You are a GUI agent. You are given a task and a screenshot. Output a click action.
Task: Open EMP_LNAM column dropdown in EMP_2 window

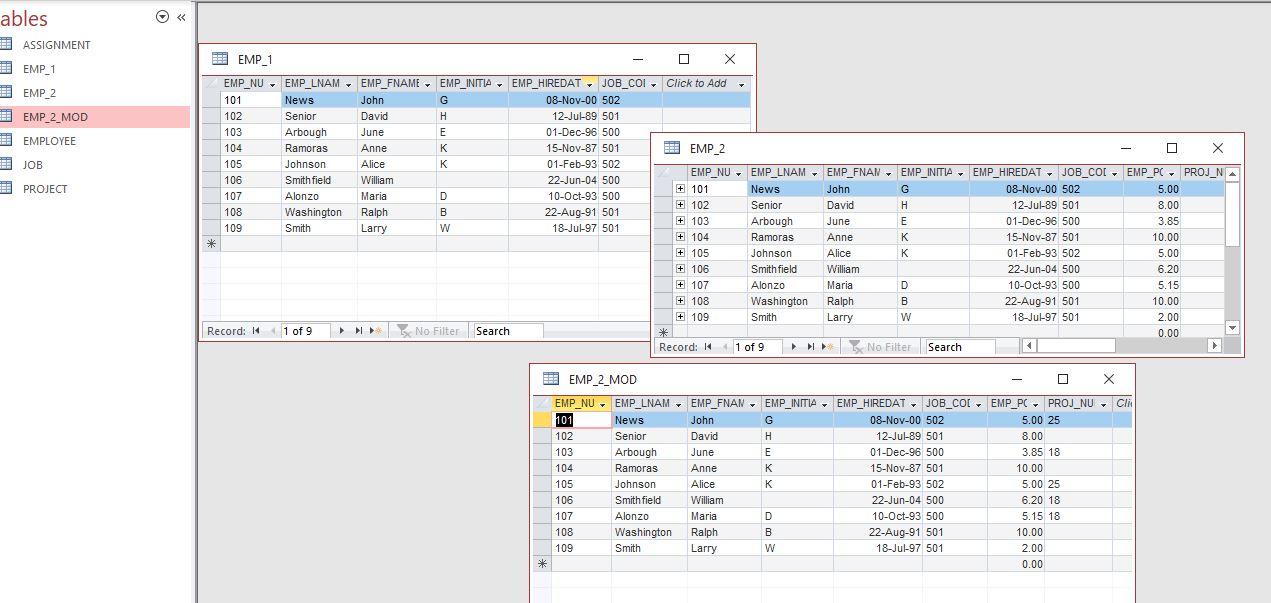[x=815, y=174]
